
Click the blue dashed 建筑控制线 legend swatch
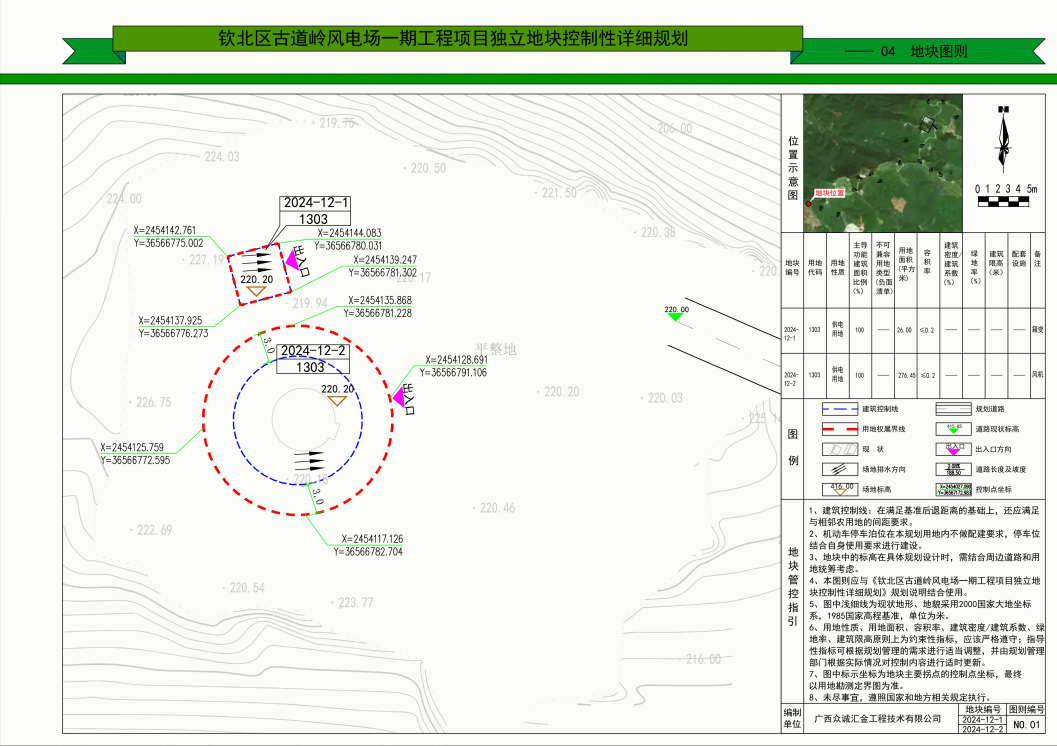click(x=838, y=410)
